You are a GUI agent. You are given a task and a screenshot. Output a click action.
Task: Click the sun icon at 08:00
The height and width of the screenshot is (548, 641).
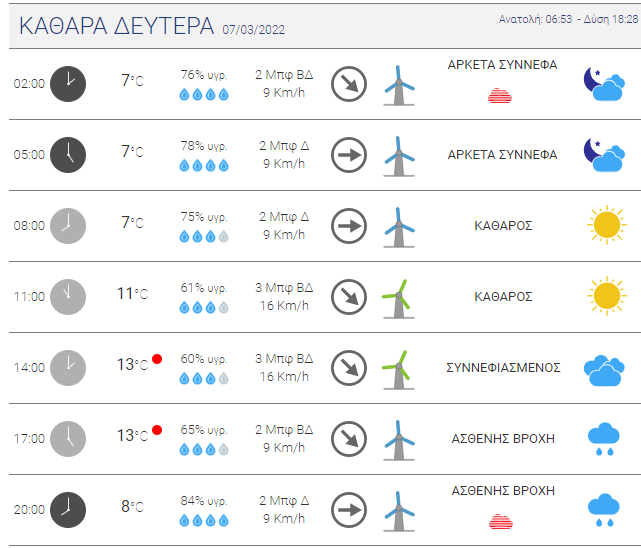point(605,225)
